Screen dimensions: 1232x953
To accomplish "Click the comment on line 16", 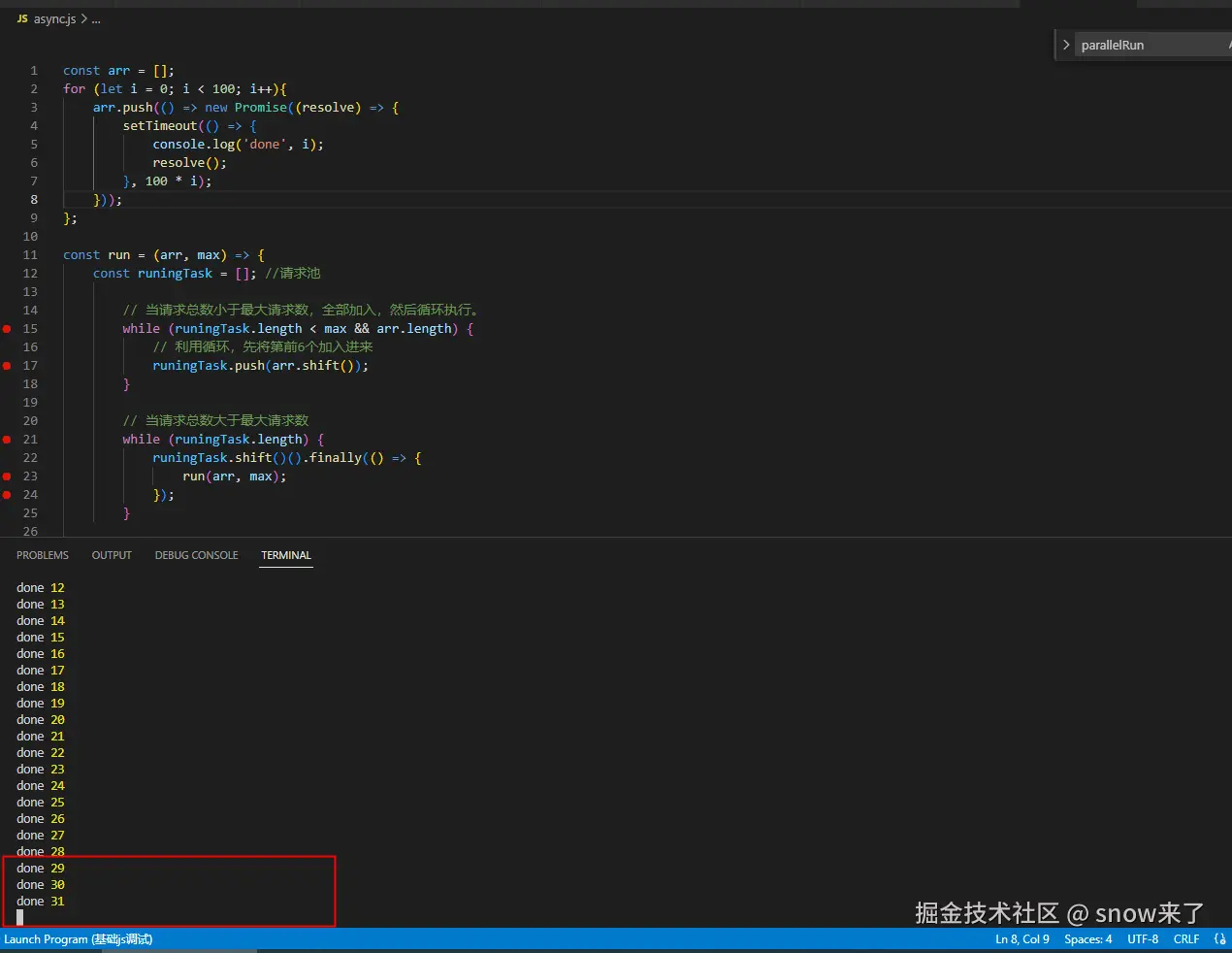I will (x=262, y=347).
